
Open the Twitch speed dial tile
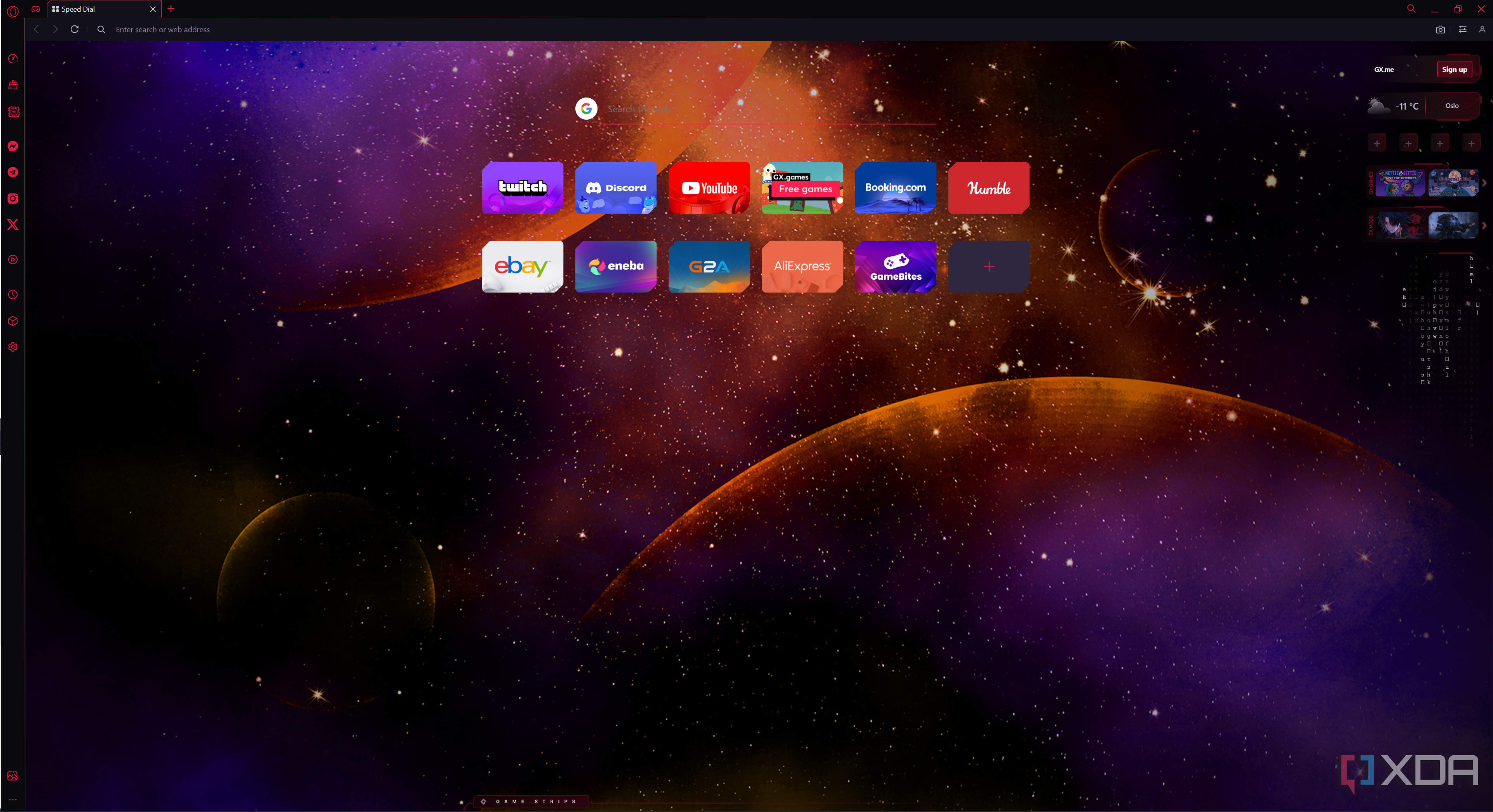tap(523, 188)
